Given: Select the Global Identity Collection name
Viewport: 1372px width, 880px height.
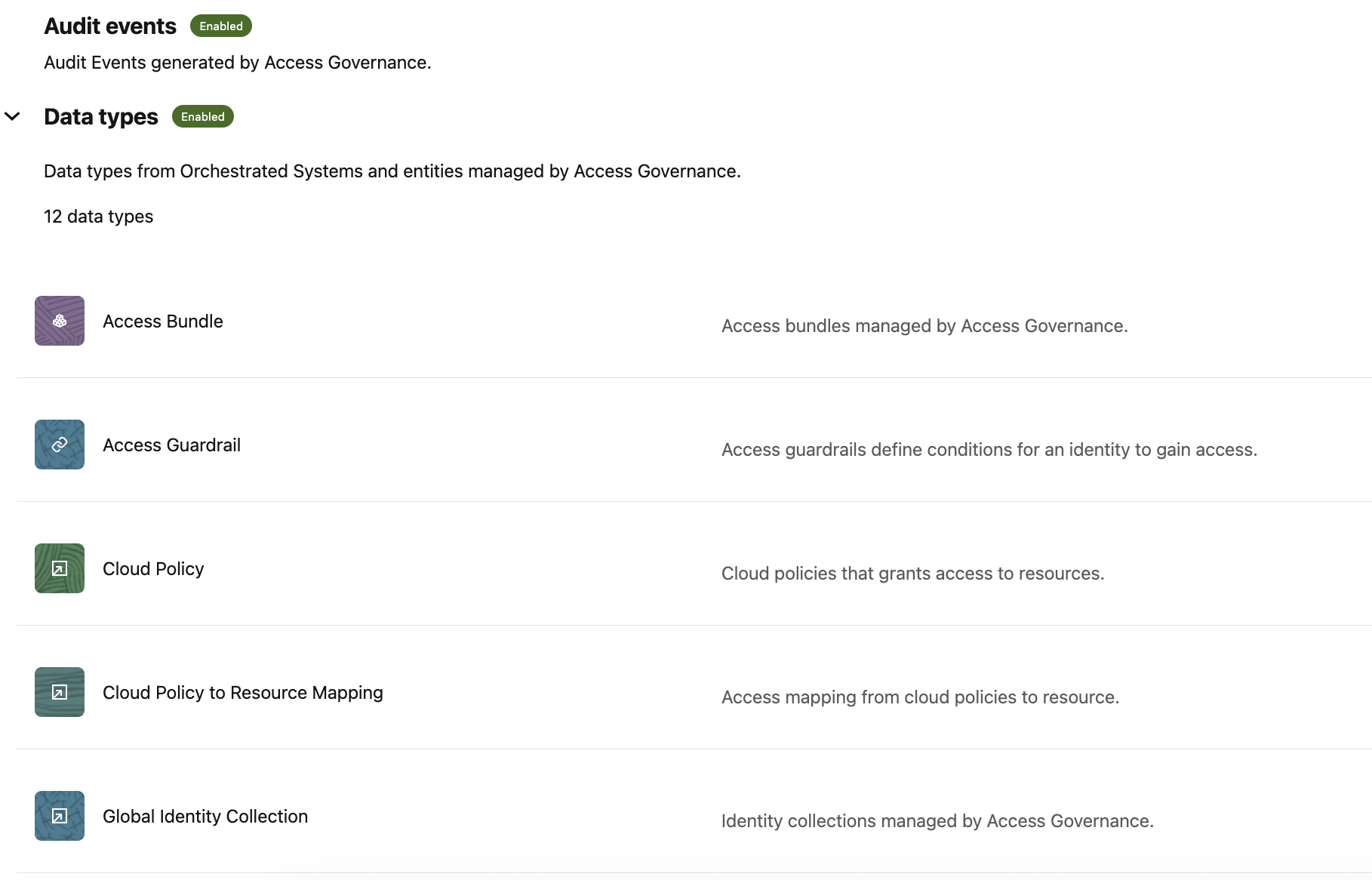Looking at the screenshot, I should click(205, 817).
